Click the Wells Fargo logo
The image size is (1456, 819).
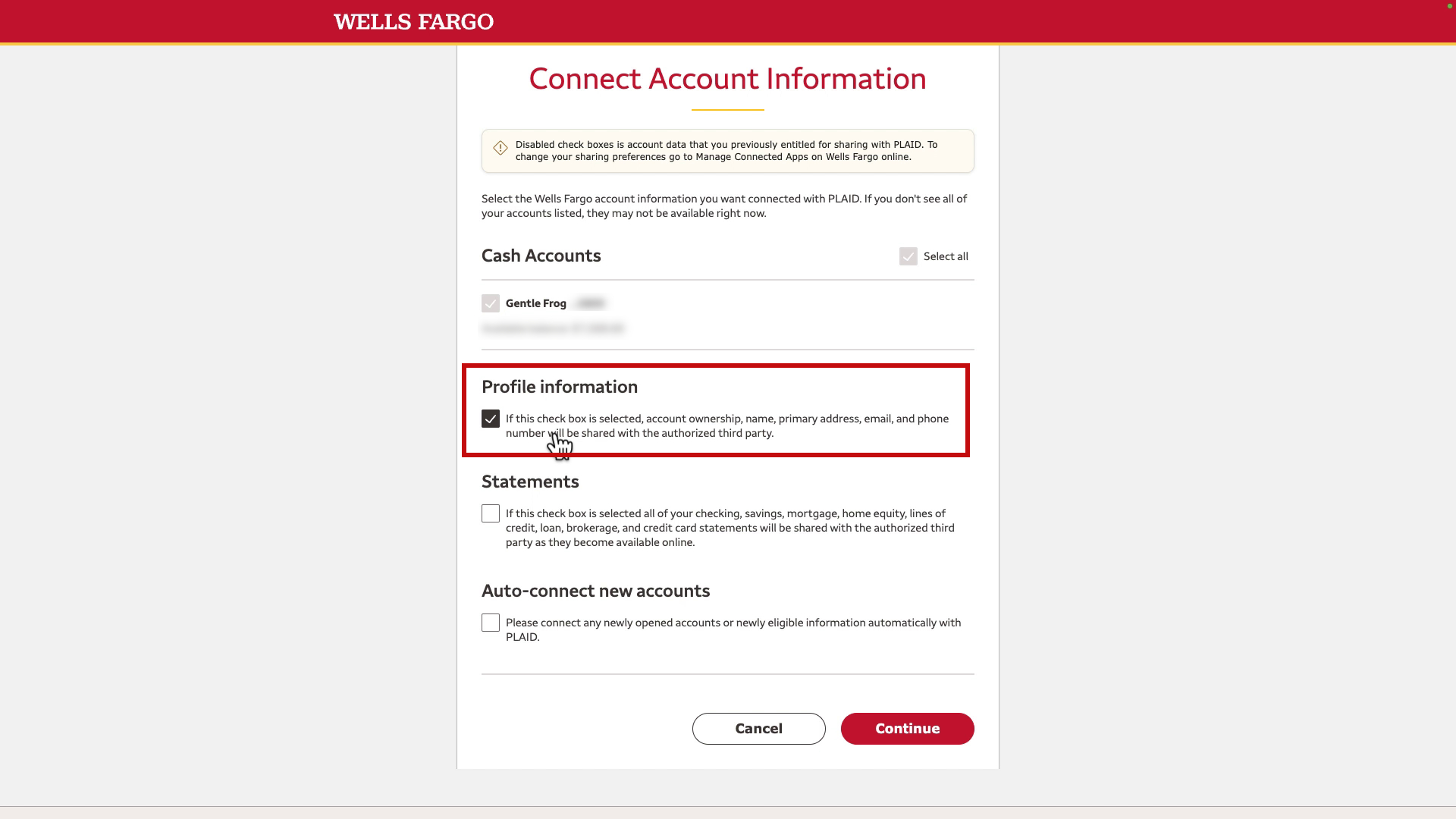[413, 22]
